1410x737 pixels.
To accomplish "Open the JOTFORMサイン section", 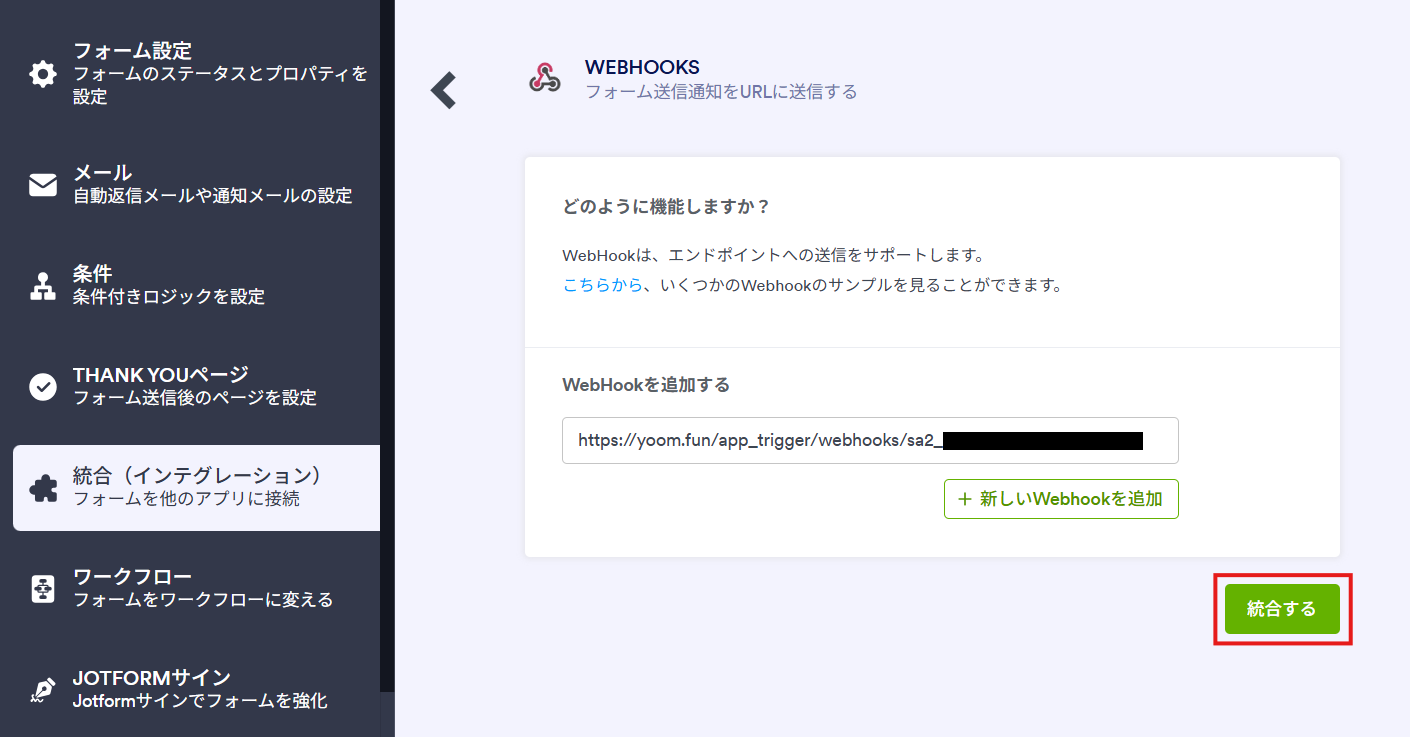I will click(x=196, y=690).
